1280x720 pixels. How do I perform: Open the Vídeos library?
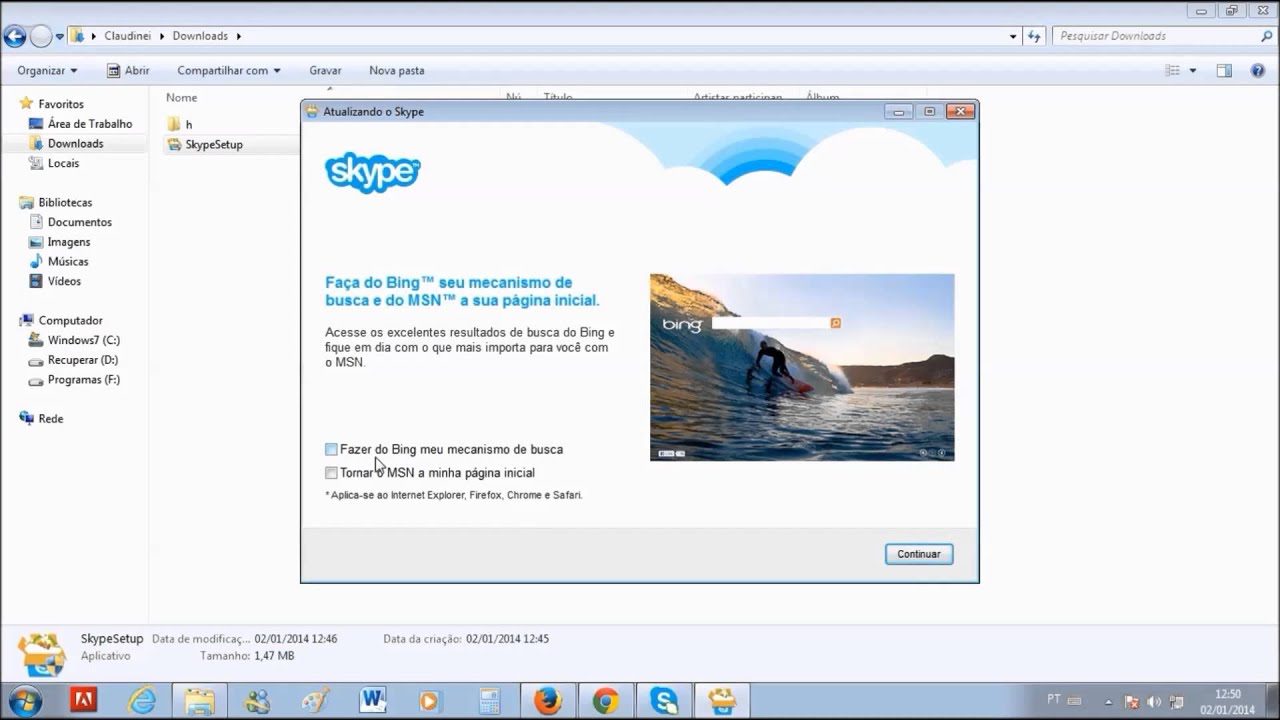(64, 281)
